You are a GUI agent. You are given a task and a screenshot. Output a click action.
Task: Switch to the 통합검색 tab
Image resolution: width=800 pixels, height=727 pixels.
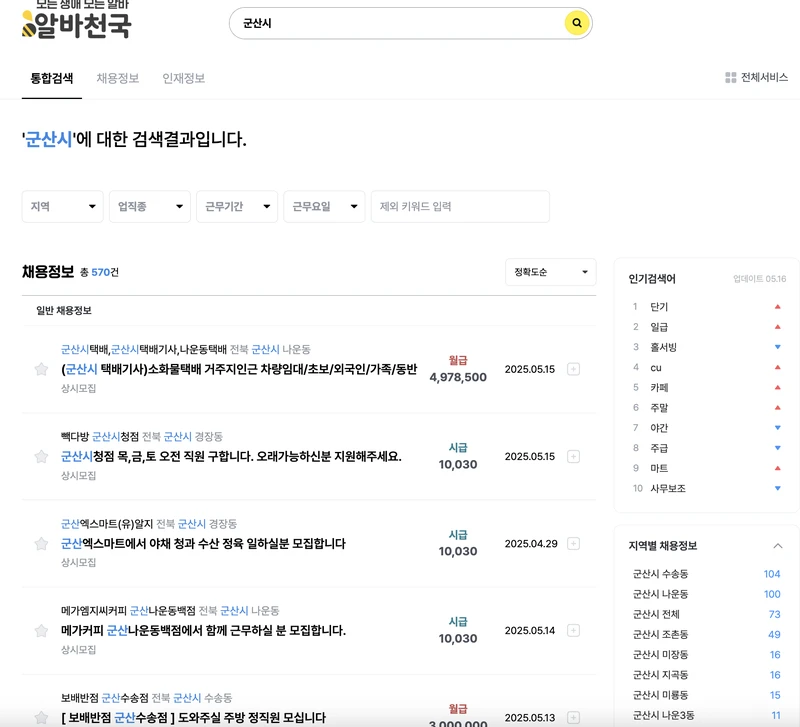52,78
